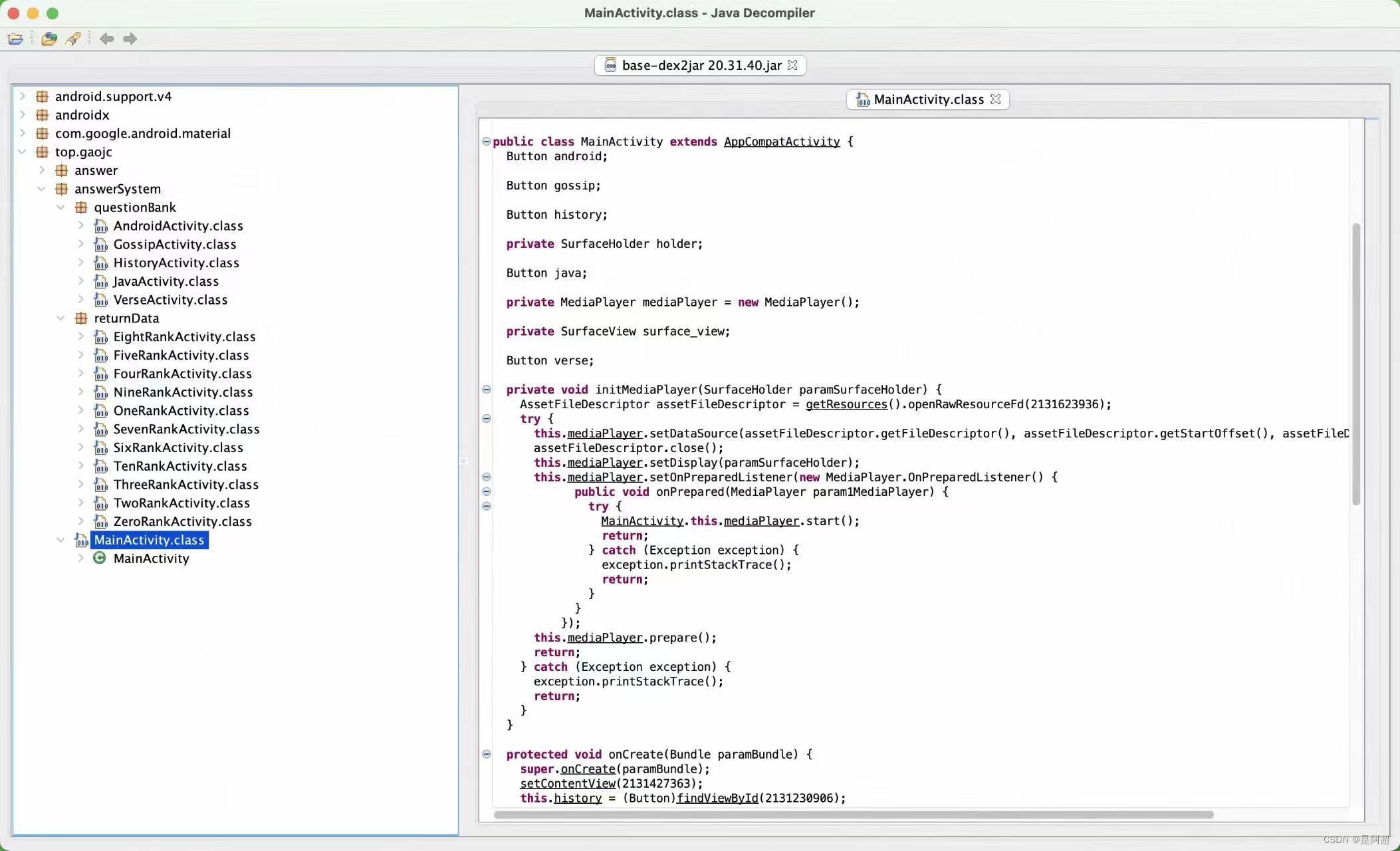
Task: Click the VerseActivity.class file icon
Action: click(x=100, y=300)
